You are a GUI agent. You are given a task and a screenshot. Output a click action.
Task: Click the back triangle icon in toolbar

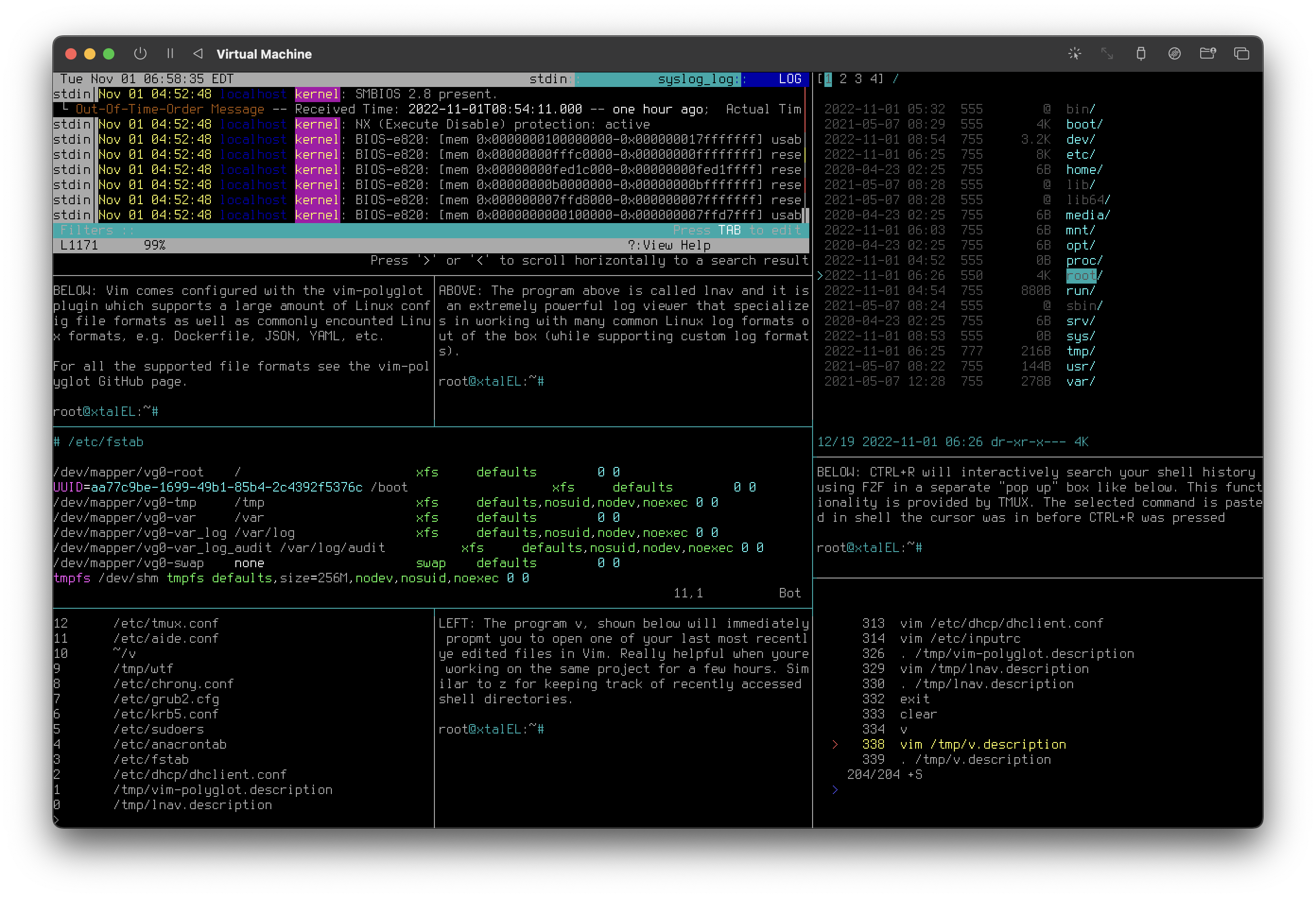(198, 54)
